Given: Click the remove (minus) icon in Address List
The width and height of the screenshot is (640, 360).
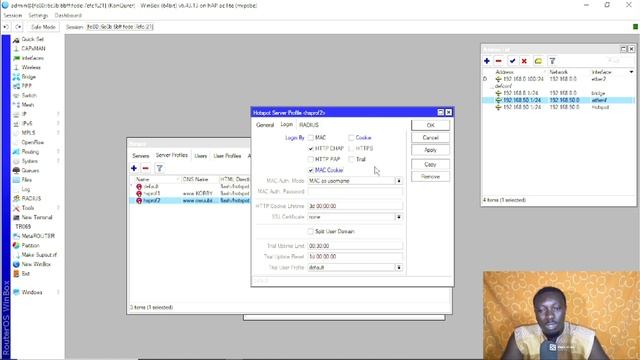Looking at the screenshot, I should coord(498,61).
